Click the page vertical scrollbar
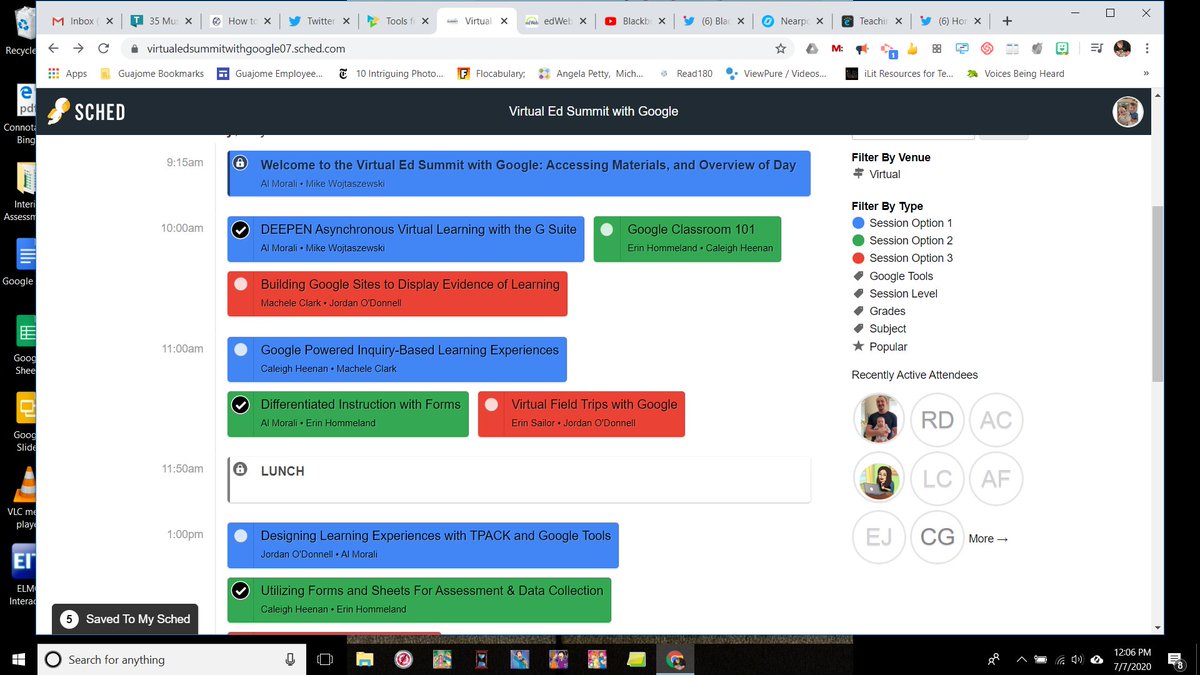Screen dimensions: 1200x675 [x=1158, y=294]
